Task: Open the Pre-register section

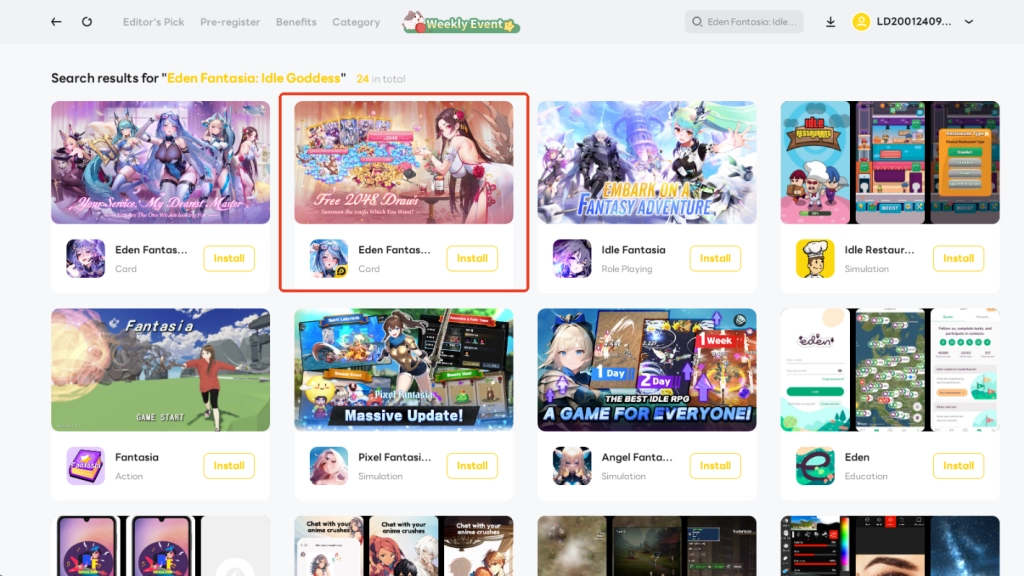Action: tap(229, 21)
